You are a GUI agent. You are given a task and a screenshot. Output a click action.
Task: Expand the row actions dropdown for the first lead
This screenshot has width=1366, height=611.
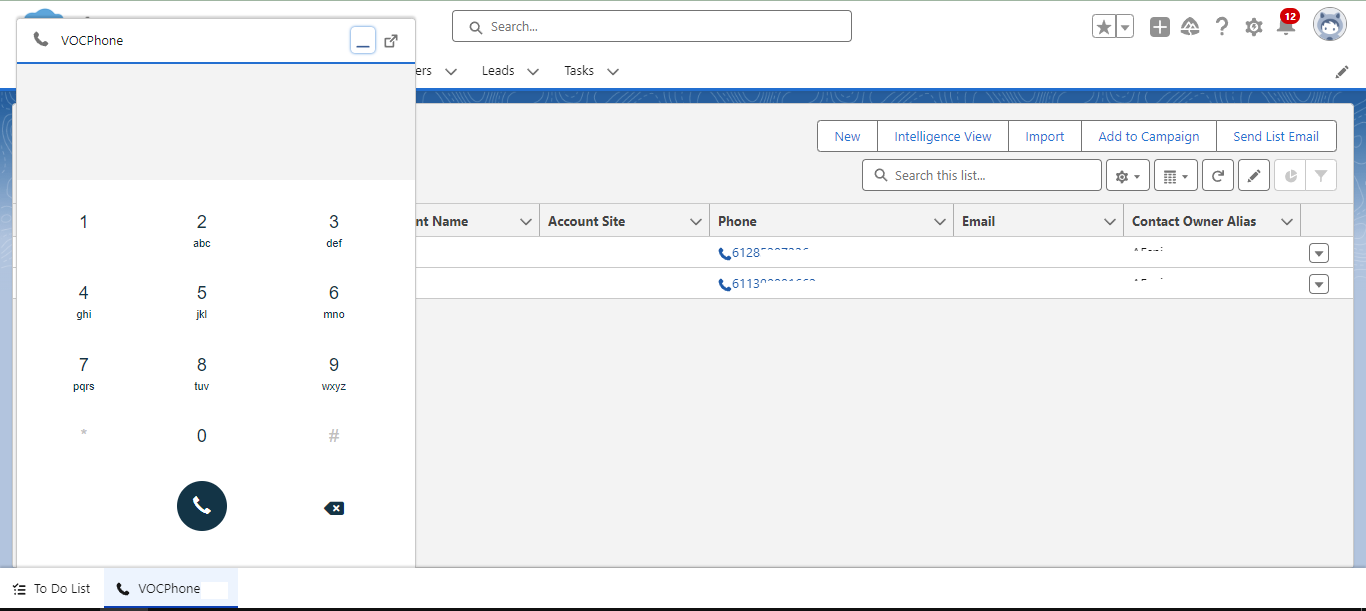pos(1318,253)
